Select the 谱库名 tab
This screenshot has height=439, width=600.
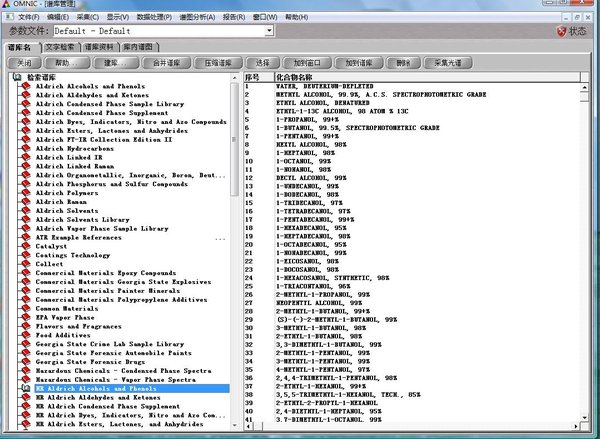tap(21, 47)
